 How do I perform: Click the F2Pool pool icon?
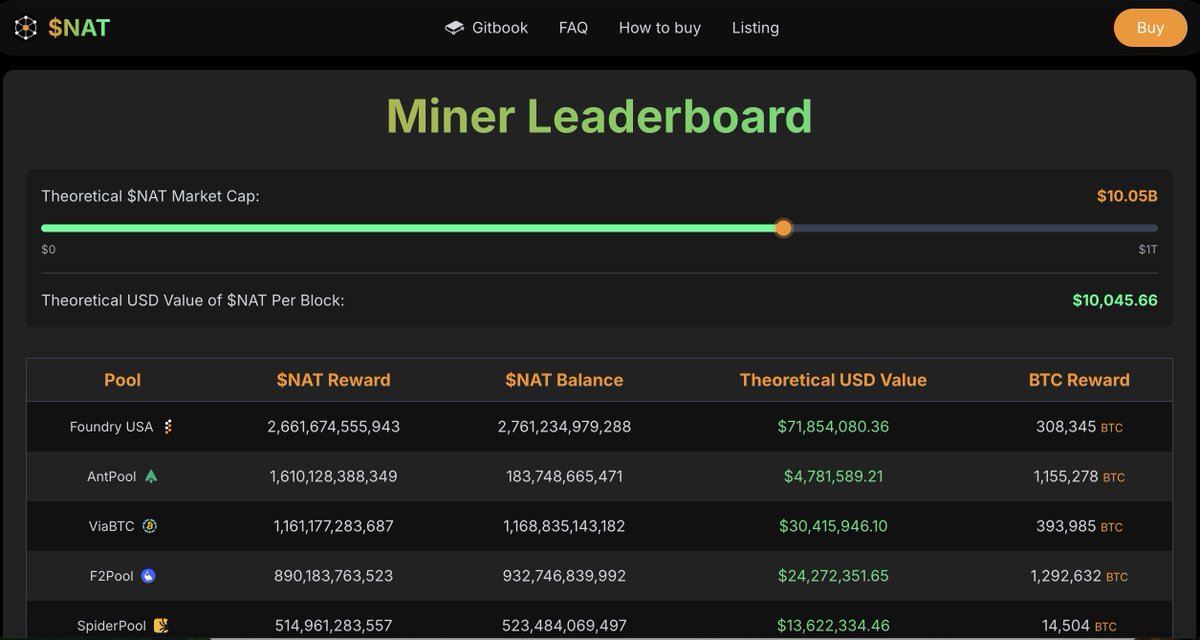click(148, 576)
